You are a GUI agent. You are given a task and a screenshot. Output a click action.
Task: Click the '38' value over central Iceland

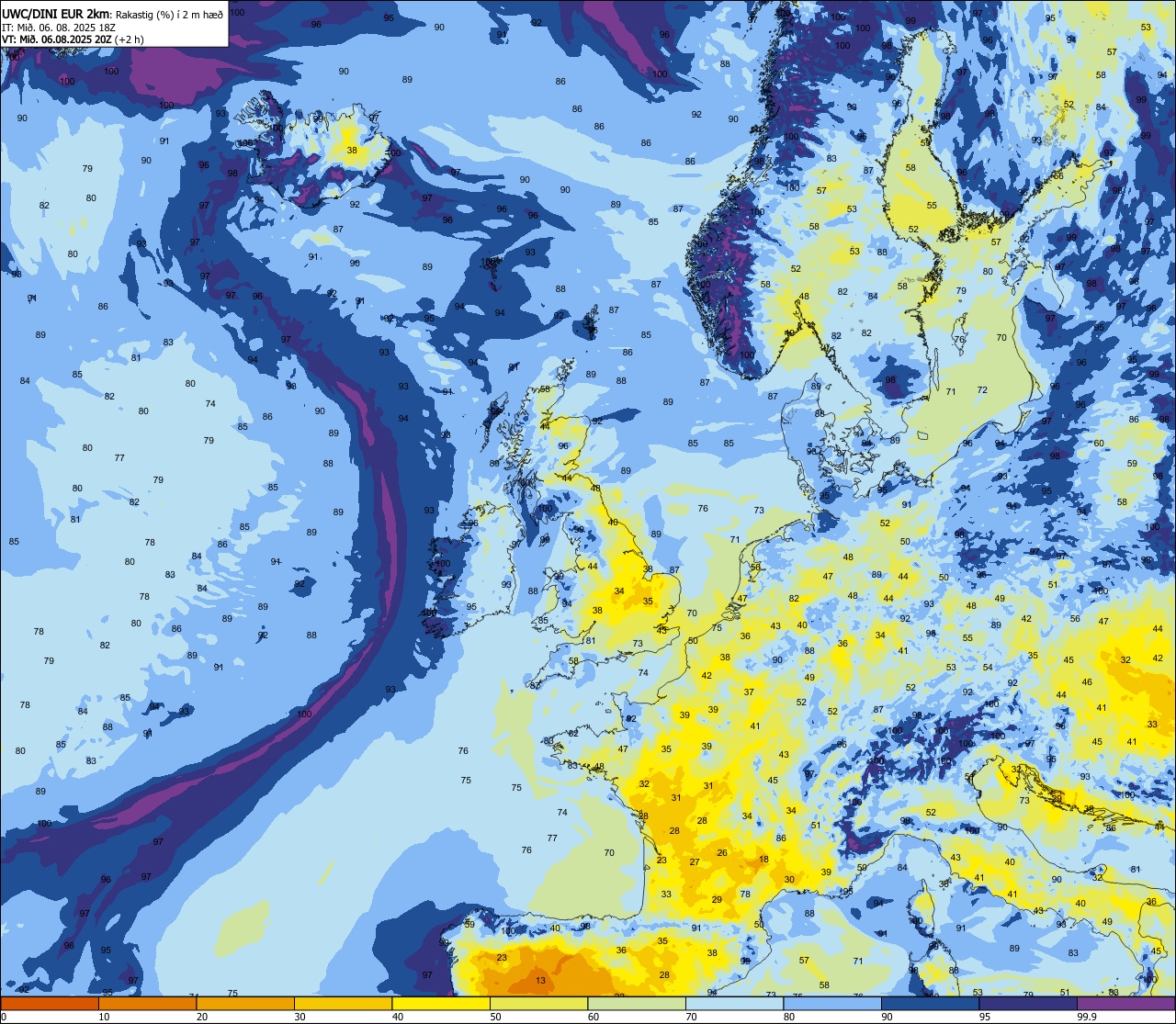point(352,150)
